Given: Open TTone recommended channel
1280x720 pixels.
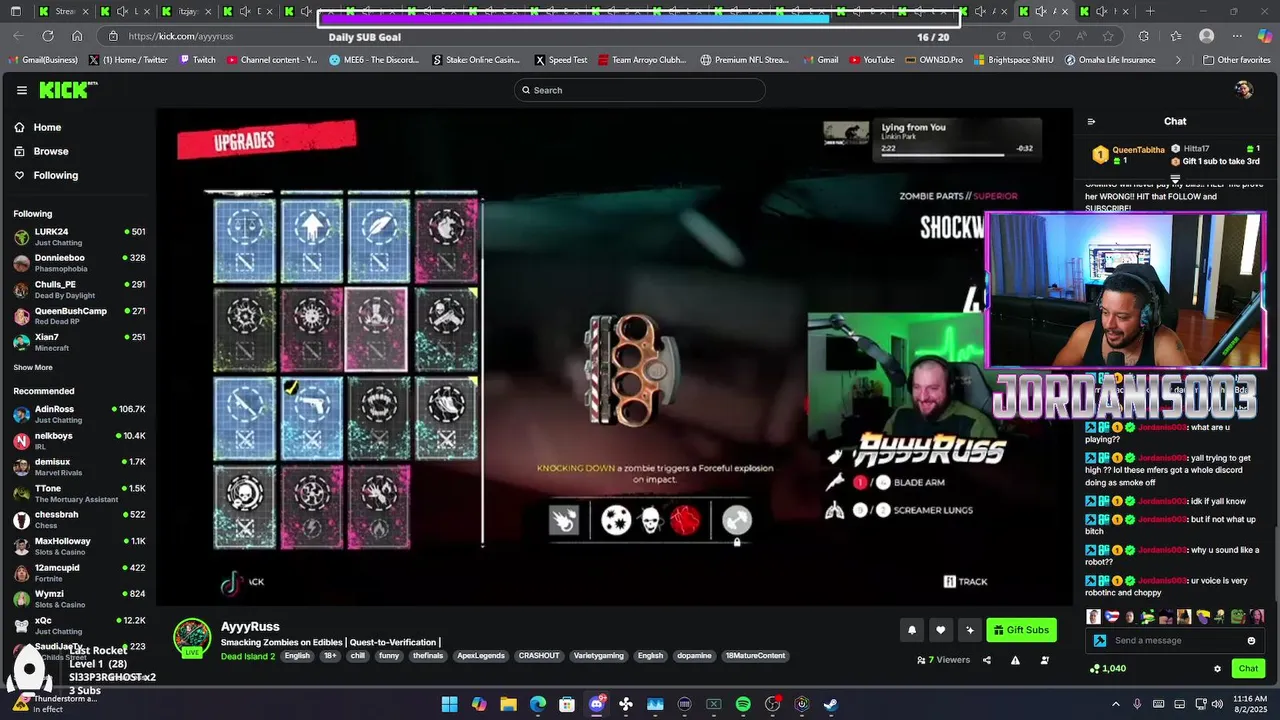Looking at the screenshot, I should [x=78, y=493].
